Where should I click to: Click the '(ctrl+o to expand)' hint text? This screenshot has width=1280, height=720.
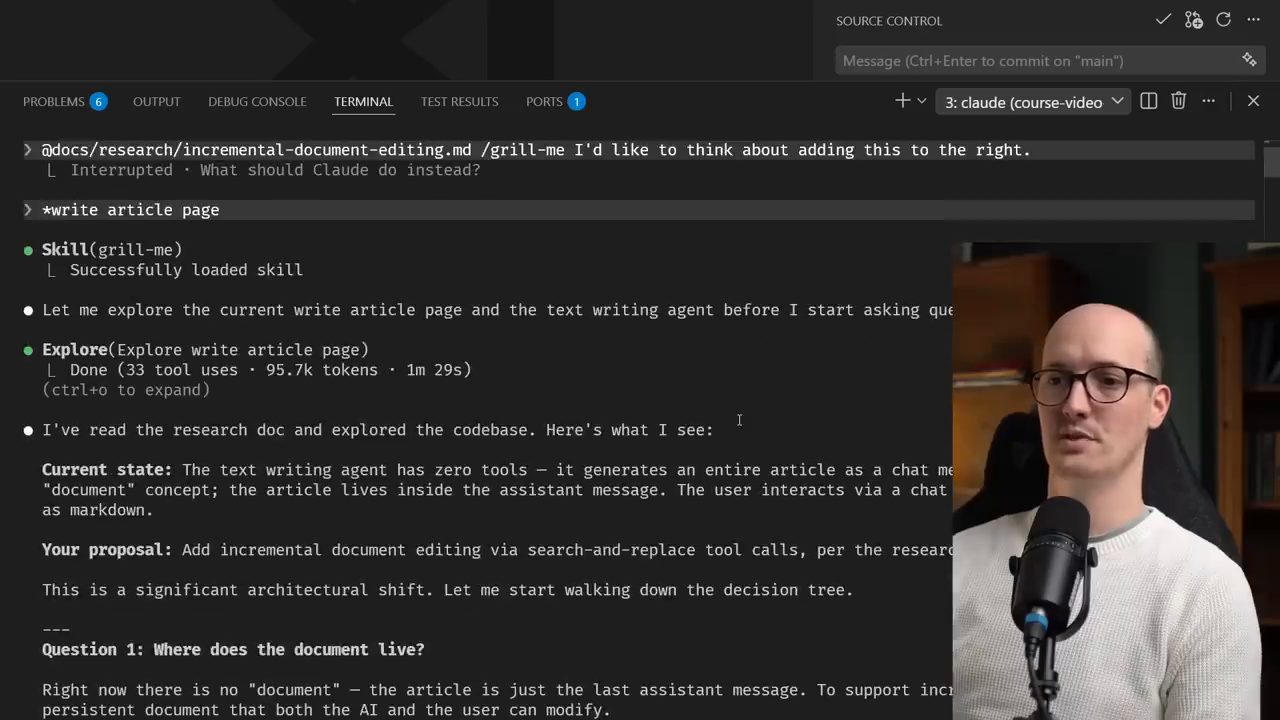[x=126, y=390]
